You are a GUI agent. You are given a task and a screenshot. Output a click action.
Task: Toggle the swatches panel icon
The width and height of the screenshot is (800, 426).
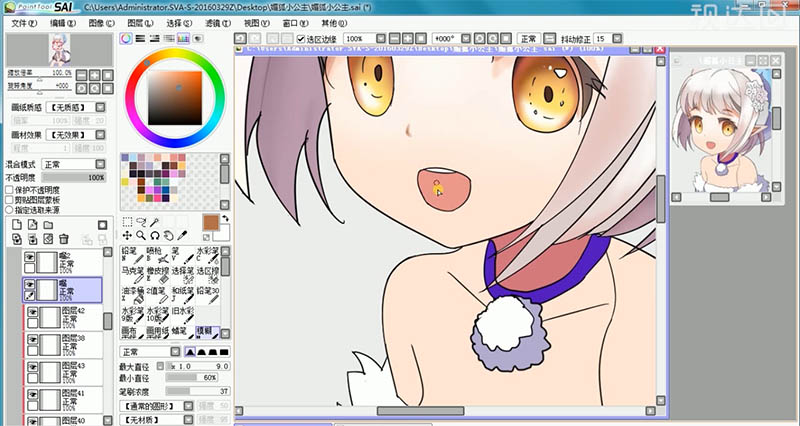click(183, 39)
